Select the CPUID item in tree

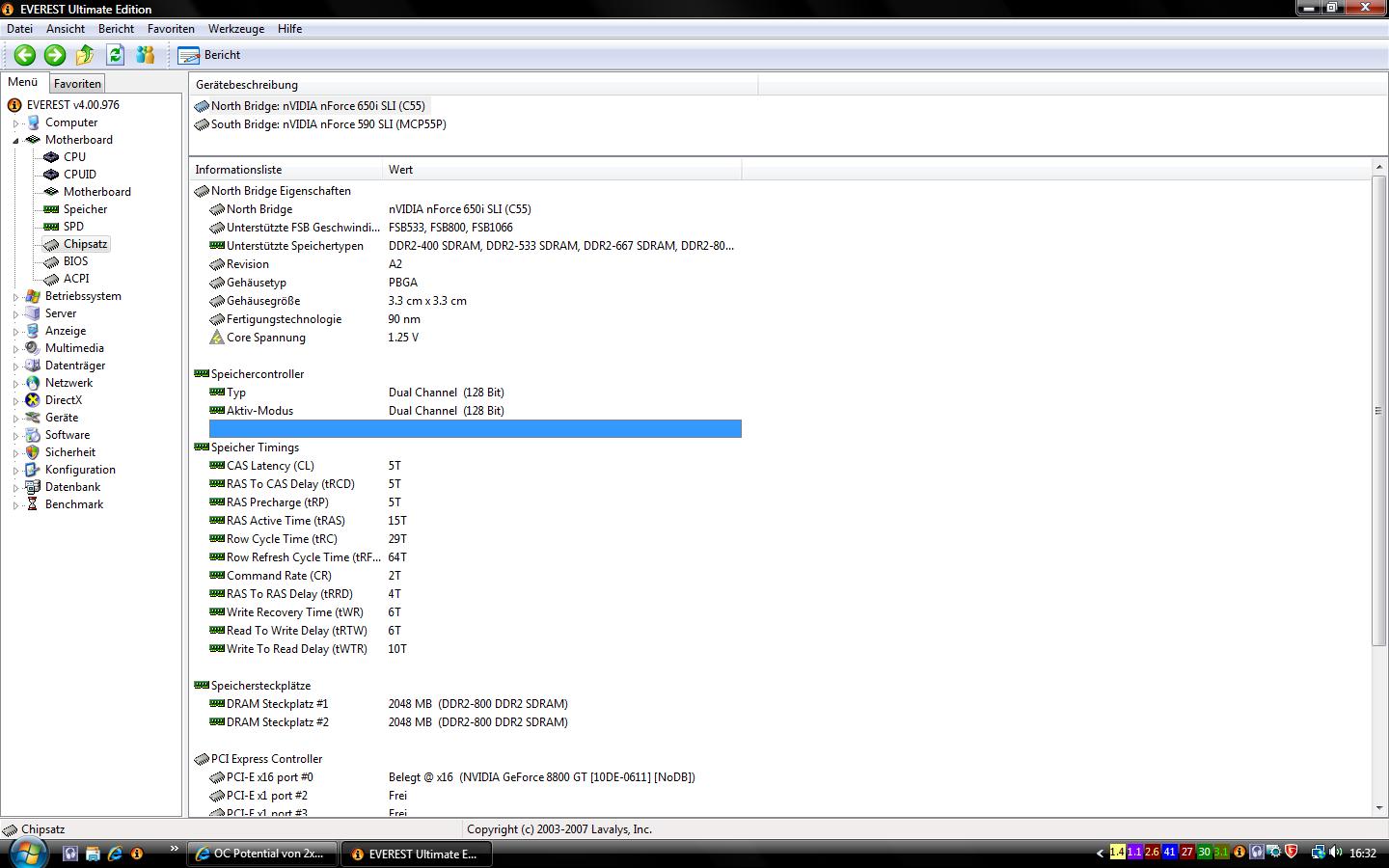pyautogui.click(x=80, y=175)
